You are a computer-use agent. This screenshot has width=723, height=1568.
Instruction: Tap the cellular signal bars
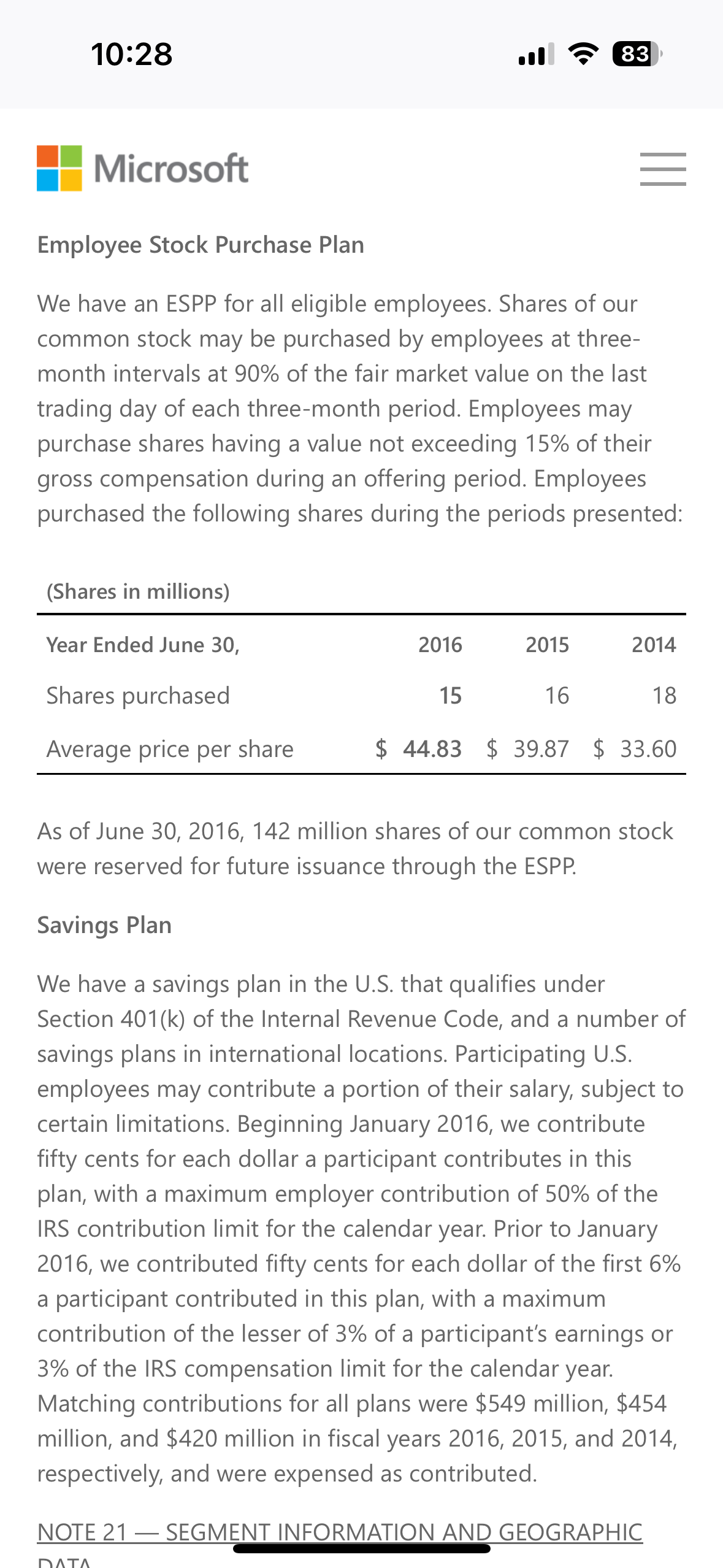(537, 54)
